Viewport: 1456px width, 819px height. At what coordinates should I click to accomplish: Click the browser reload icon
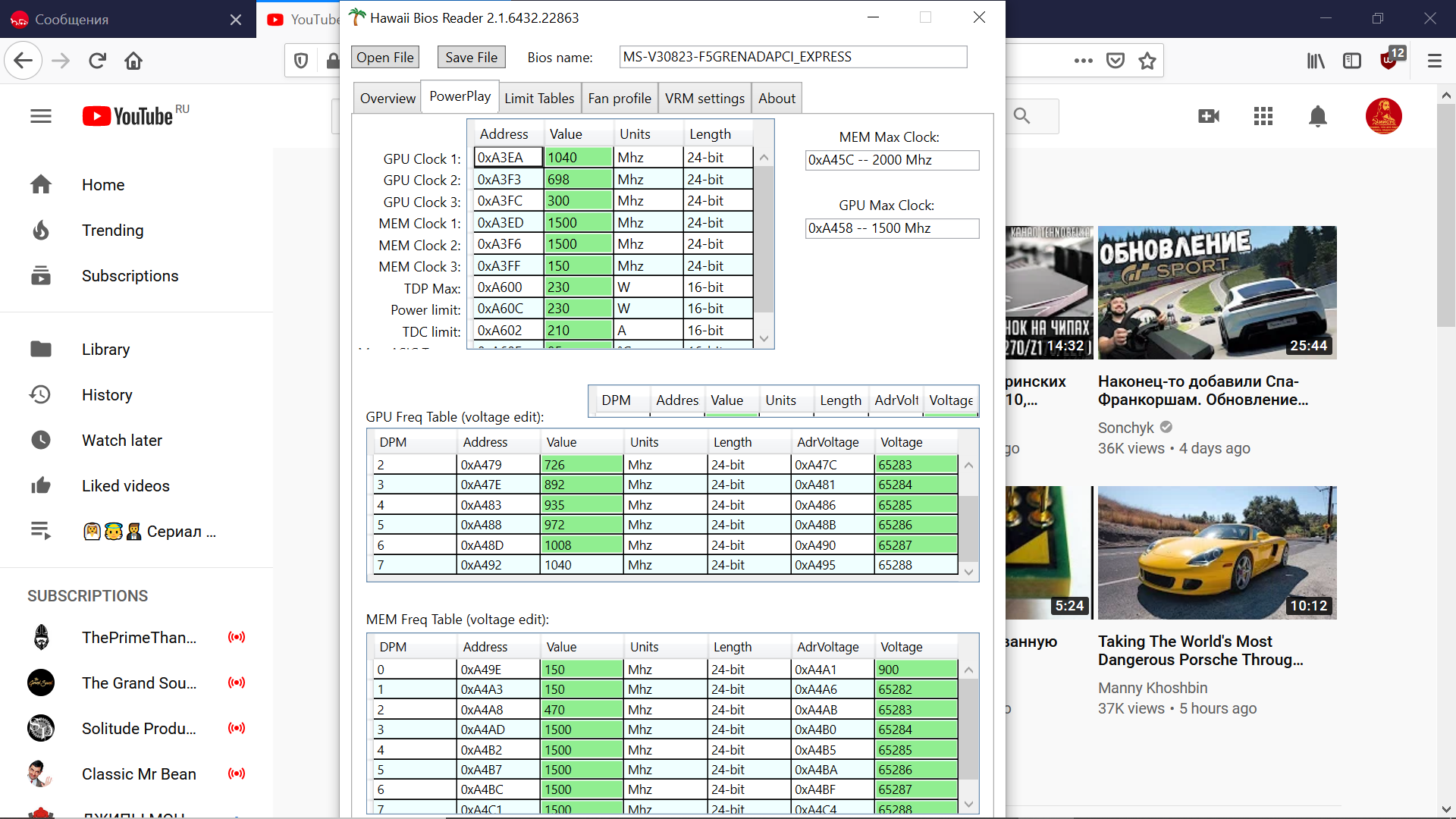97,61
